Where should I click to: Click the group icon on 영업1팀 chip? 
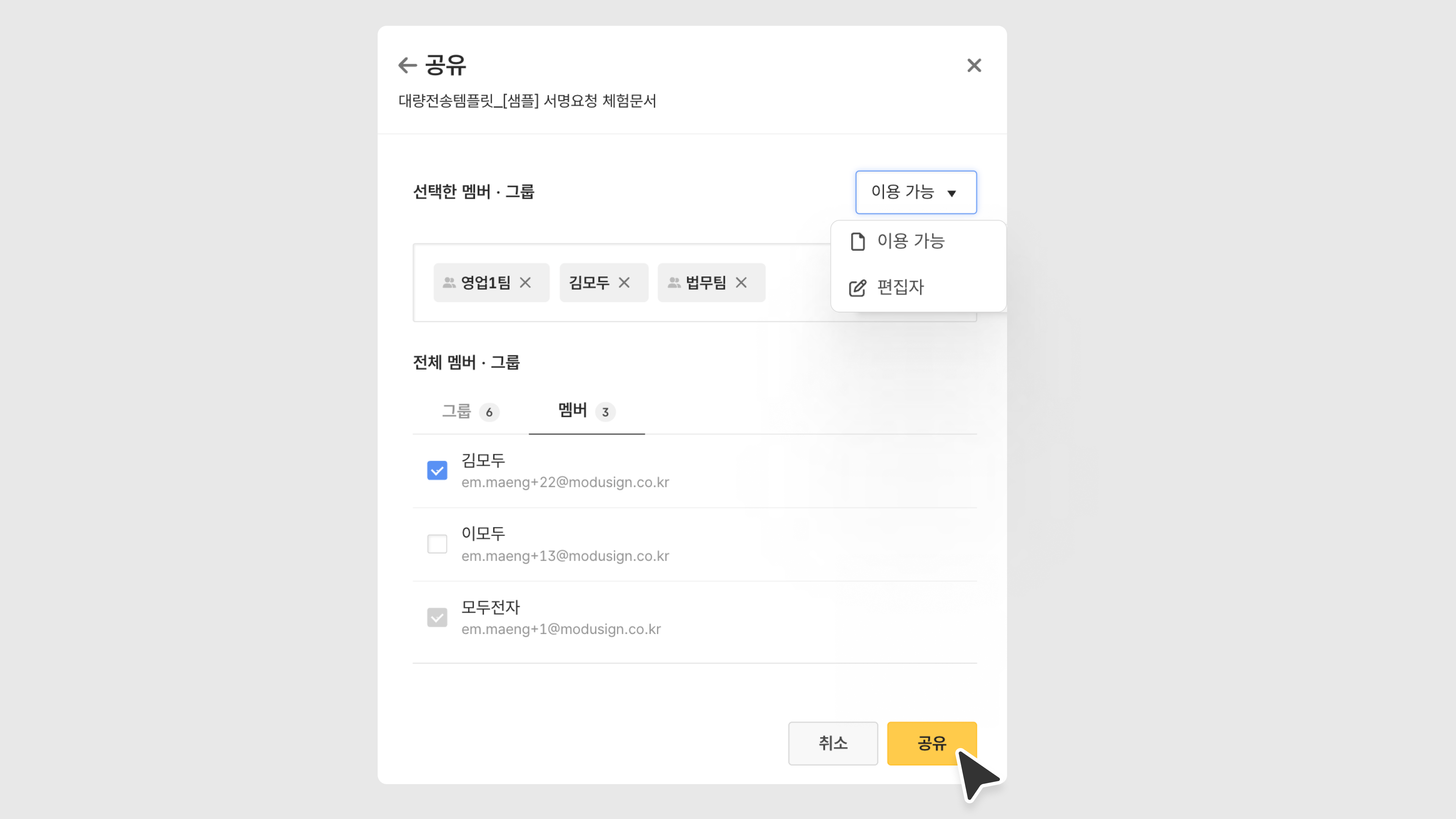coord(449,282)
